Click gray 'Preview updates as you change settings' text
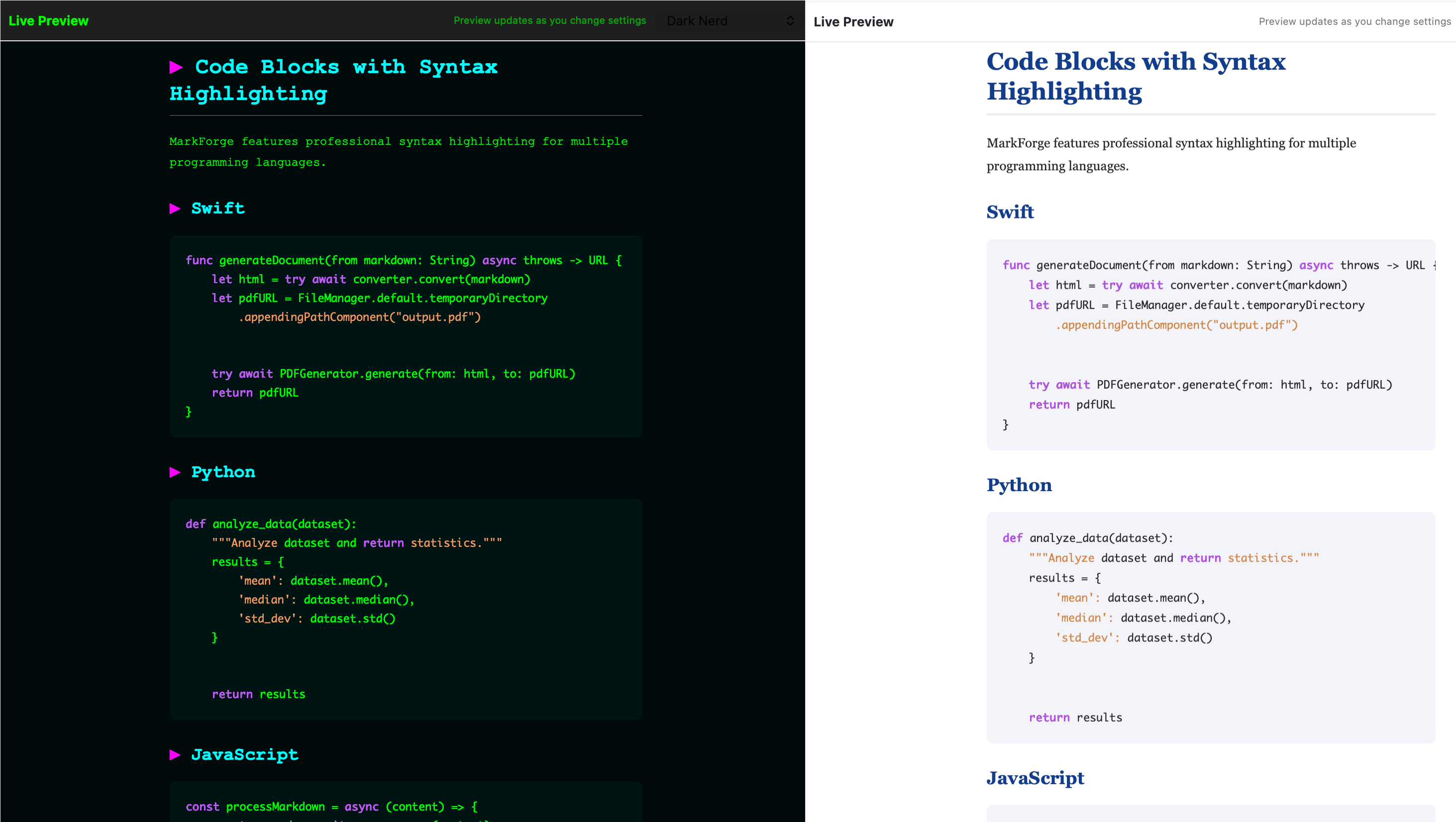This screenshot has width=1456, height=822. (1355, 21)
